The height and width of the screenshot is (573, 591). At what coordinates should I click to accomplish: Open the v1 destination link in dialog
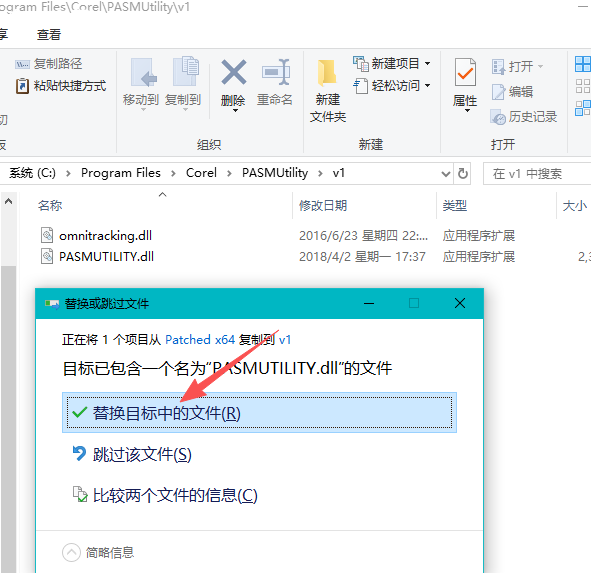pos(285,340)
